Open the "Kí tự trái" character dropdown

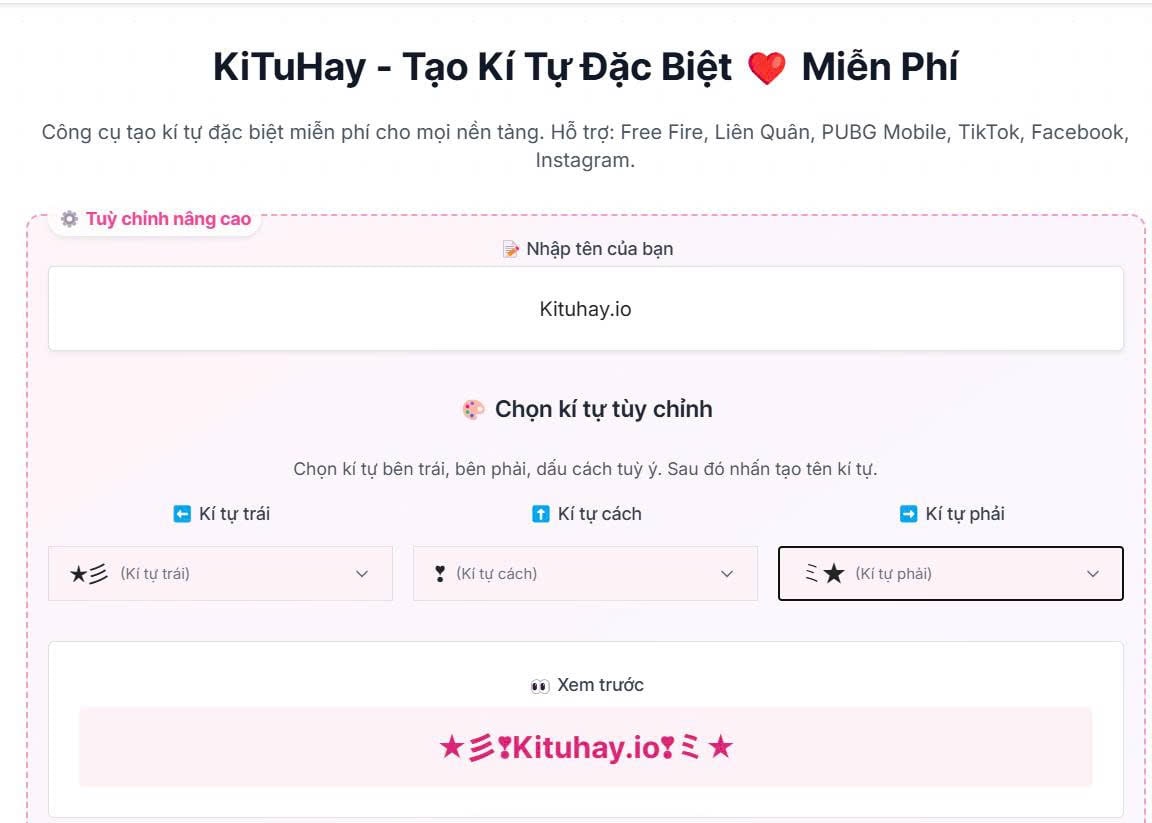click(220, 573)
